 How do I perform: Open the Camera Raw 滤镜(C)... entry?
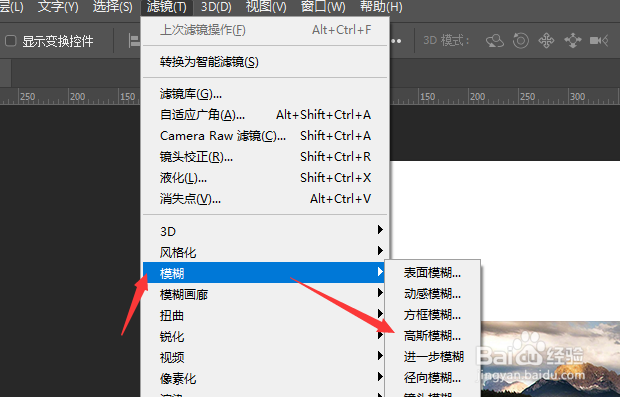265,136
